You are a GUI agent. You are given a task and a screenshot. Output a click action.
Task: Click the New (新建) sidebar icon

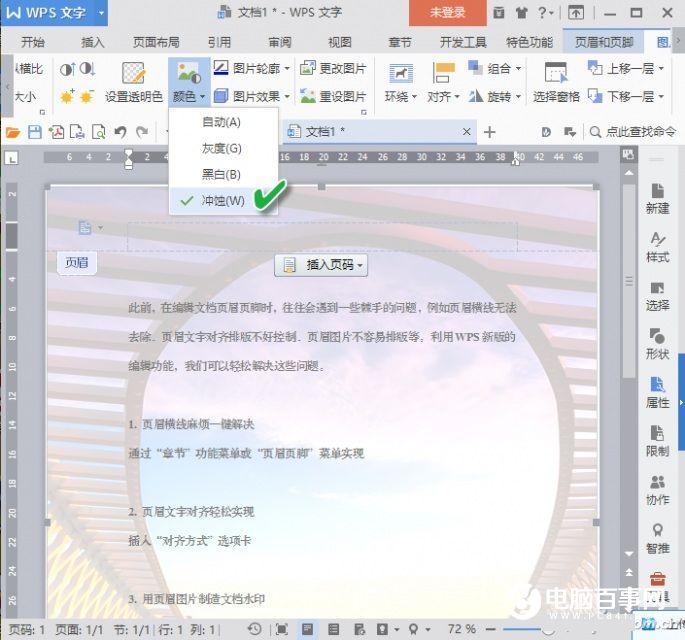657,199
